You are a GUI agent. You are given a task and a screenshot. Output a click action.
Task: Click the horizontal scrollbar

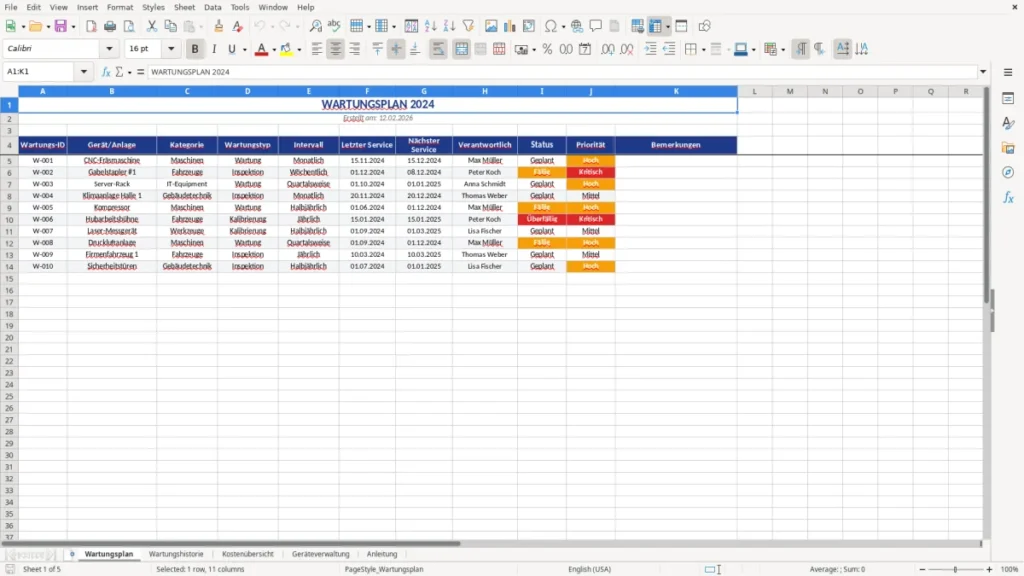point(231,543)
